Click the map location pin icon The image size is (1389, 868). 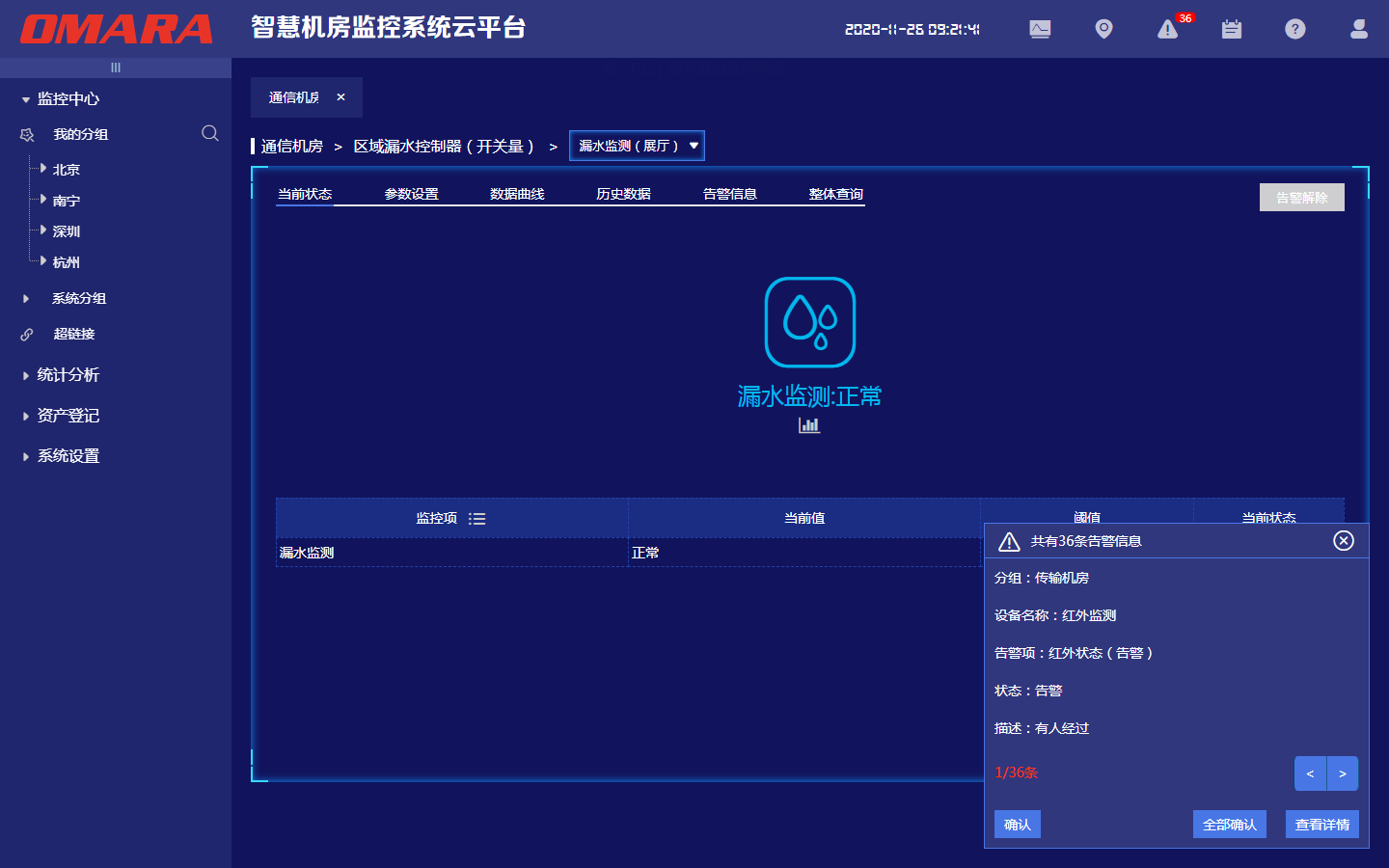(1103, 29)
